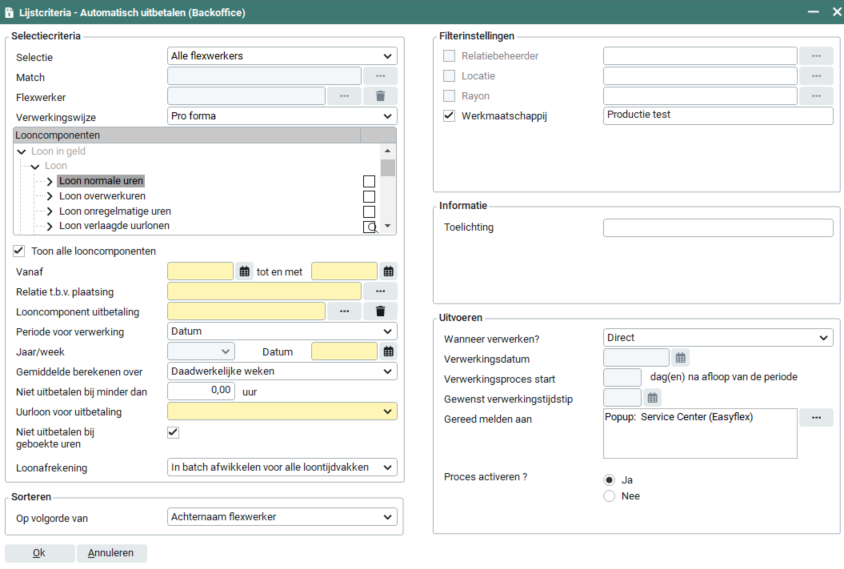Expand the 'Loon normale uren' tree node
Image resolution: width=844 pixels, height=569 pixels.
50,181
